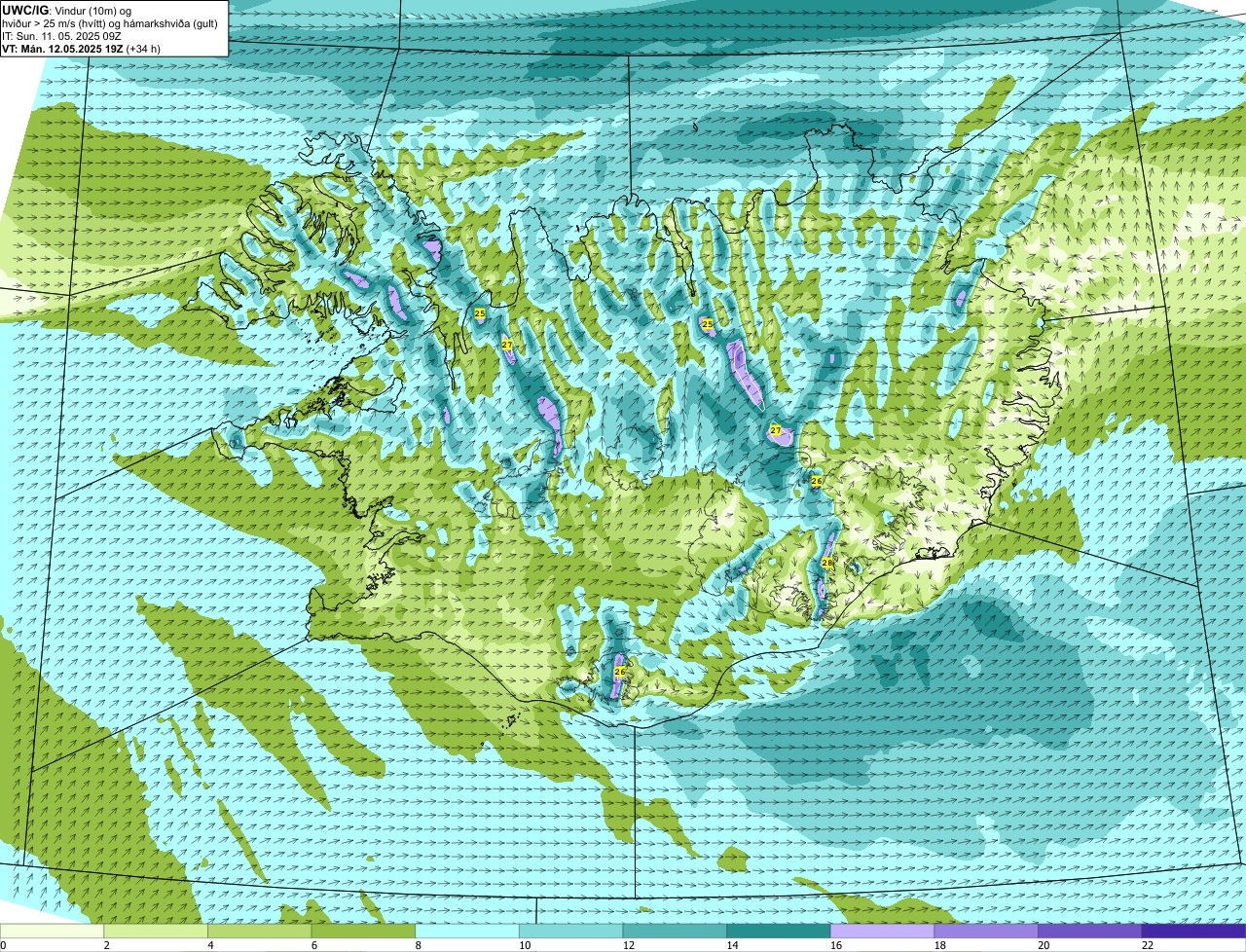Click the 18–20 m/s medium purple legend swatch

[x=986, y=931]
